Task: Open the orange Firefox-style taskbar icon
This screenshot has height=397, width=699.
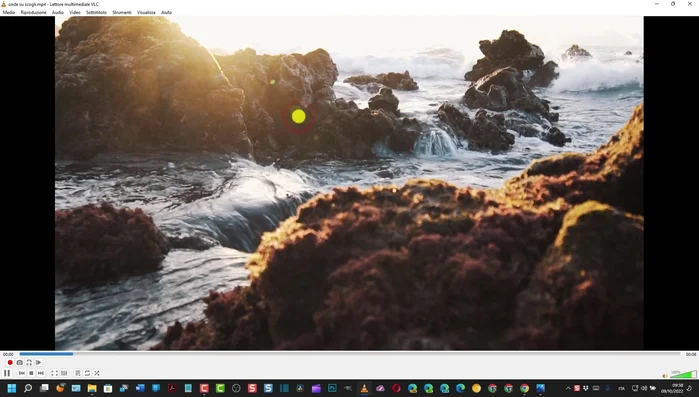Action: click(x=60, y=389)
